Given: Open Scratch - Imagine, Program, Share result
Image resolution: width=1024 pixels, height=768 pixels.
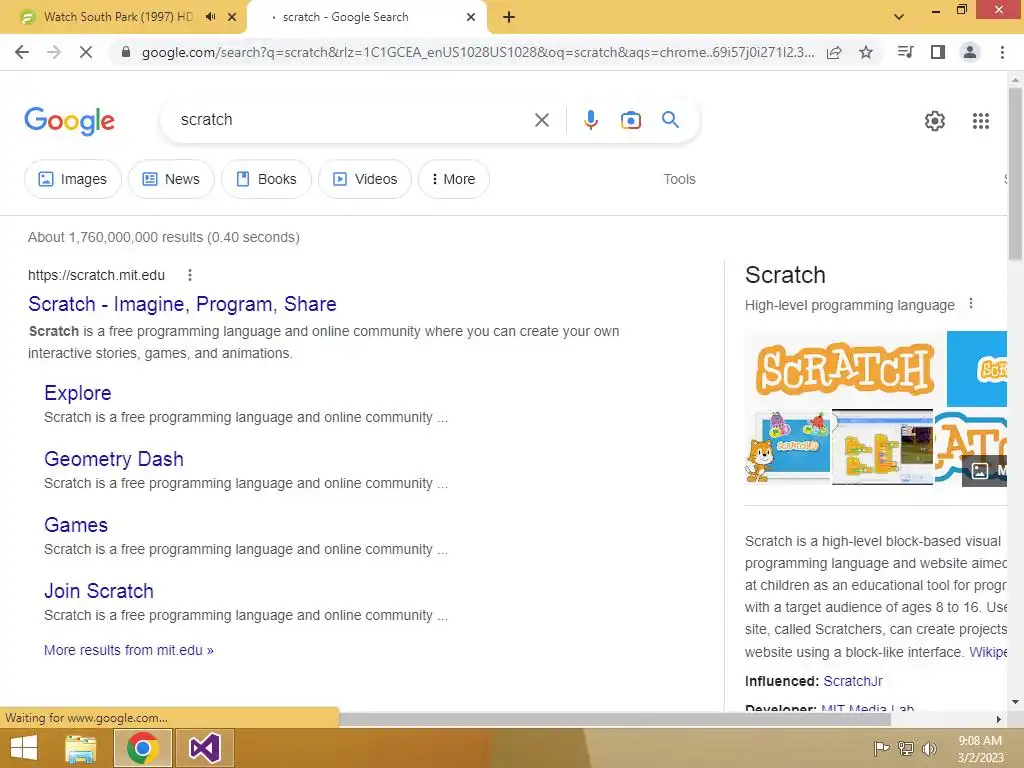Looking at the screenshot, I should point(182,304).
